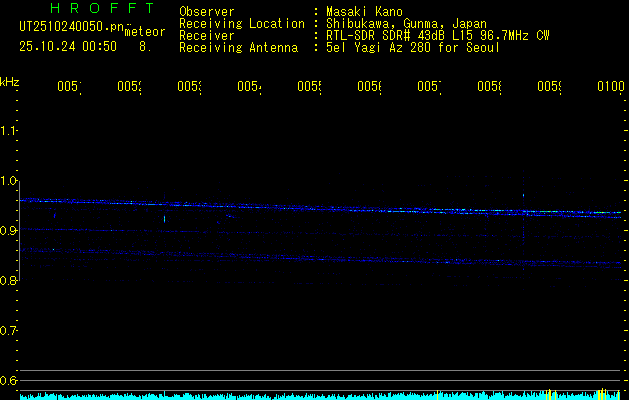Click the 0.6 kHz frequency axis tick
The image size is (629, 400).
point(10,380)
